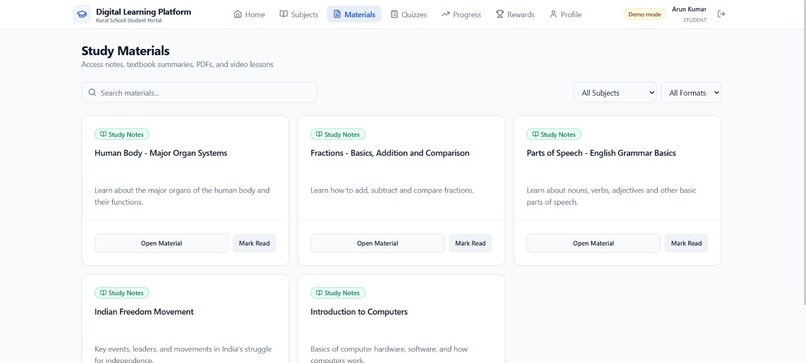This screenshot has width=806, height=363.
Task: Open Material for Fractions card
Action: [x=377, y=243]
